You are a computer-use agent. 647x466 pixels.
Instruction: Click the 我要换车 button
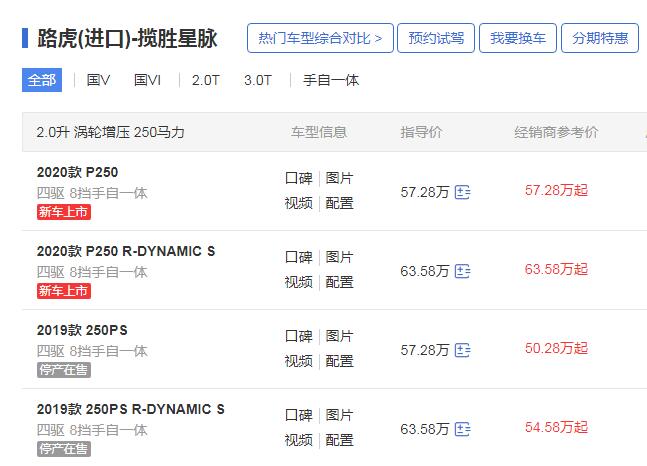tap(518, 38)
